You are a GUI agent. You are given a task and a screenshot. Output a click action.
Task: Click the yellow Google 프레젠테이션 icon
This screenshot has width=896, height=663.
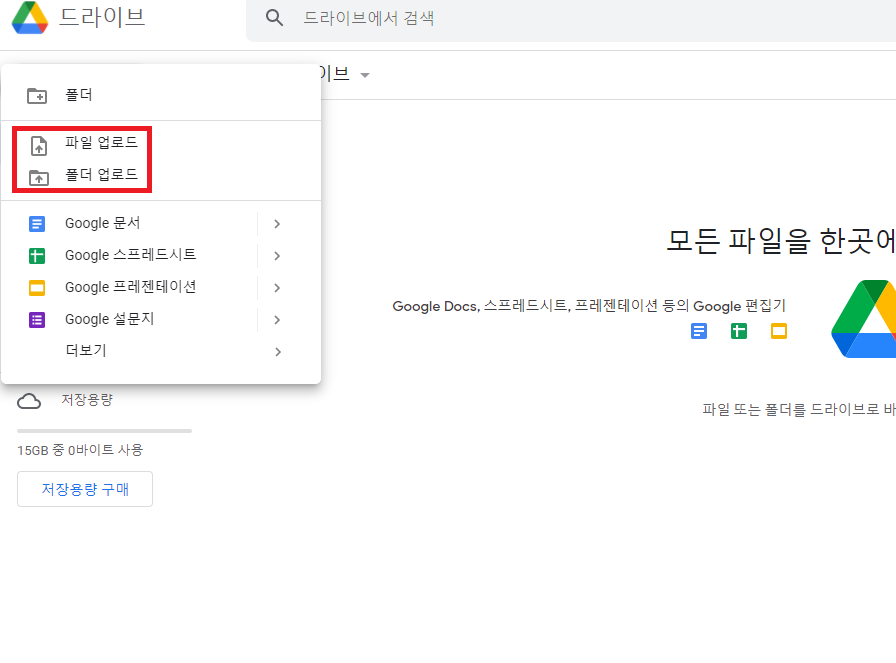pyautogui.click(x=37, y=287)
